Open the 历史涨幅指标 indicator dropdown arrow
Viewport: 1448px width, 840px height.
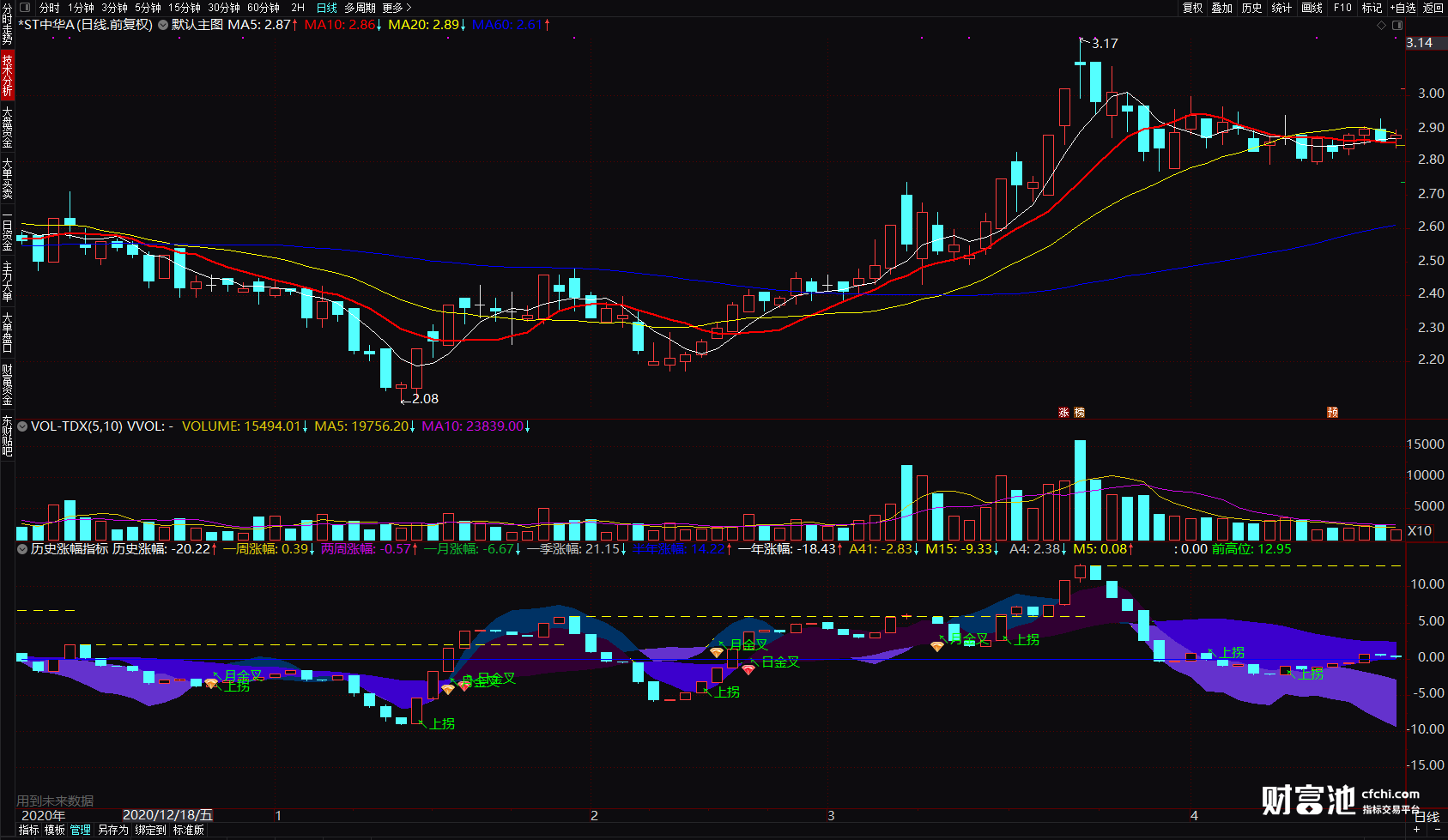click(x=22, y=548)
